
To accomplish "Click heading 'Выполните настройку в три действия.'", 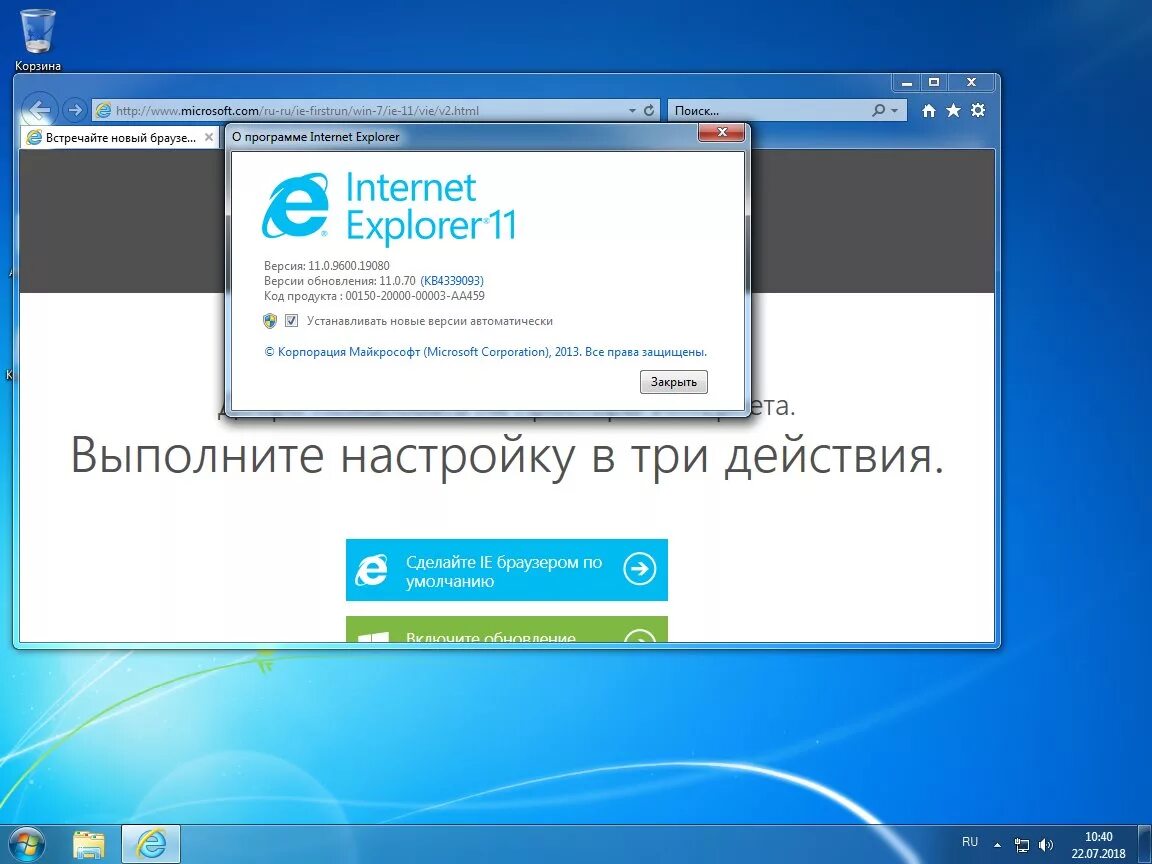I will point(507,455).
